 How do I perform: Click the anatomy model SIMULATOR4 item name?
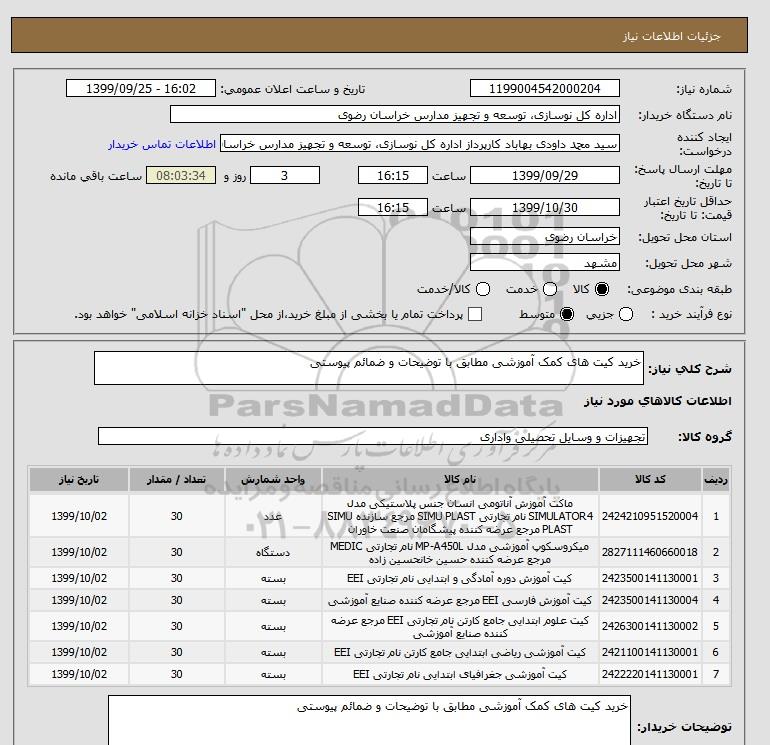click(x=460, y=516)
